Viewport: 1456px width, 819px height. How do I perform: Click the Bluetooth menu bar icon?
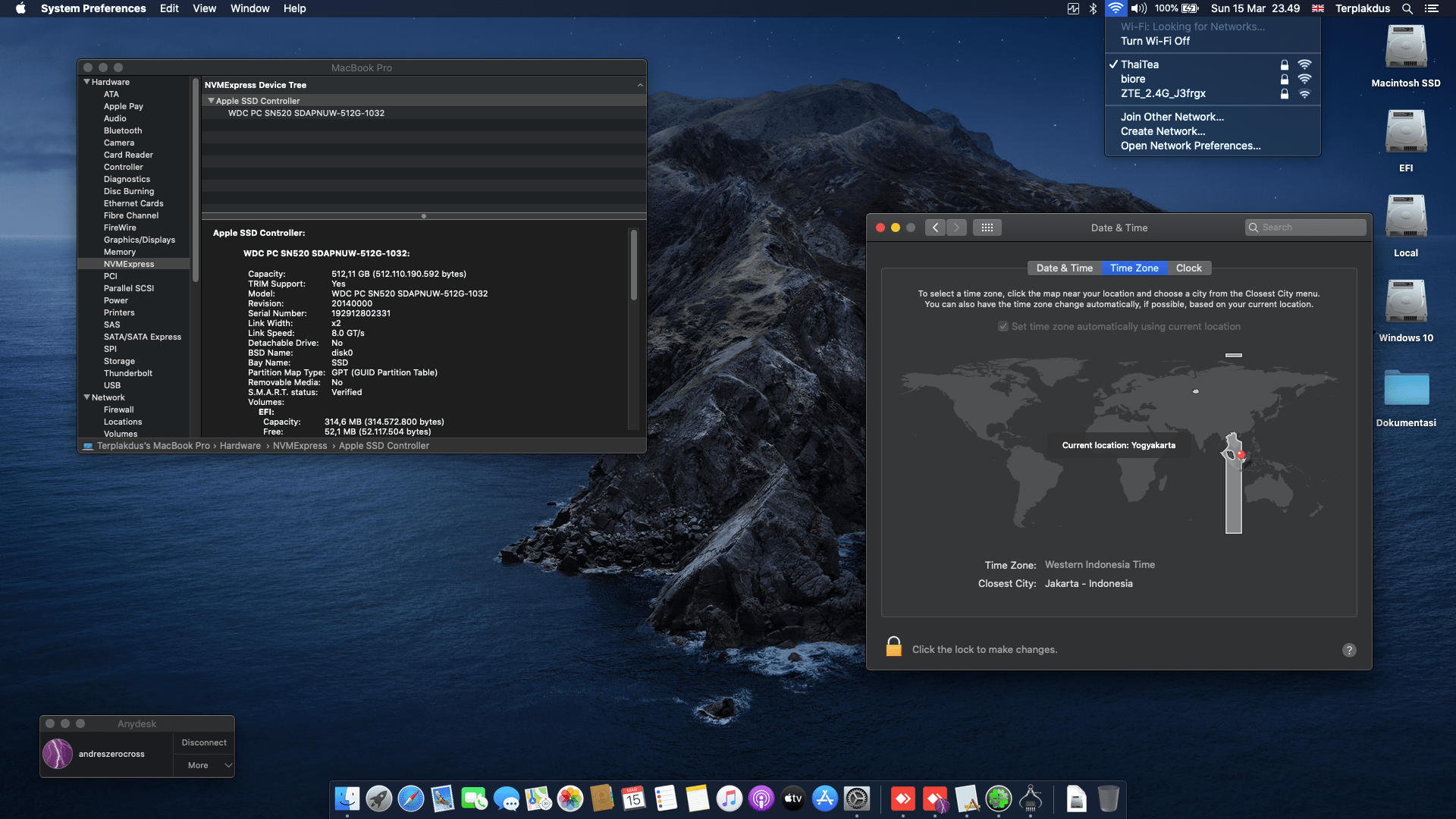click(x=1093, y=8)
